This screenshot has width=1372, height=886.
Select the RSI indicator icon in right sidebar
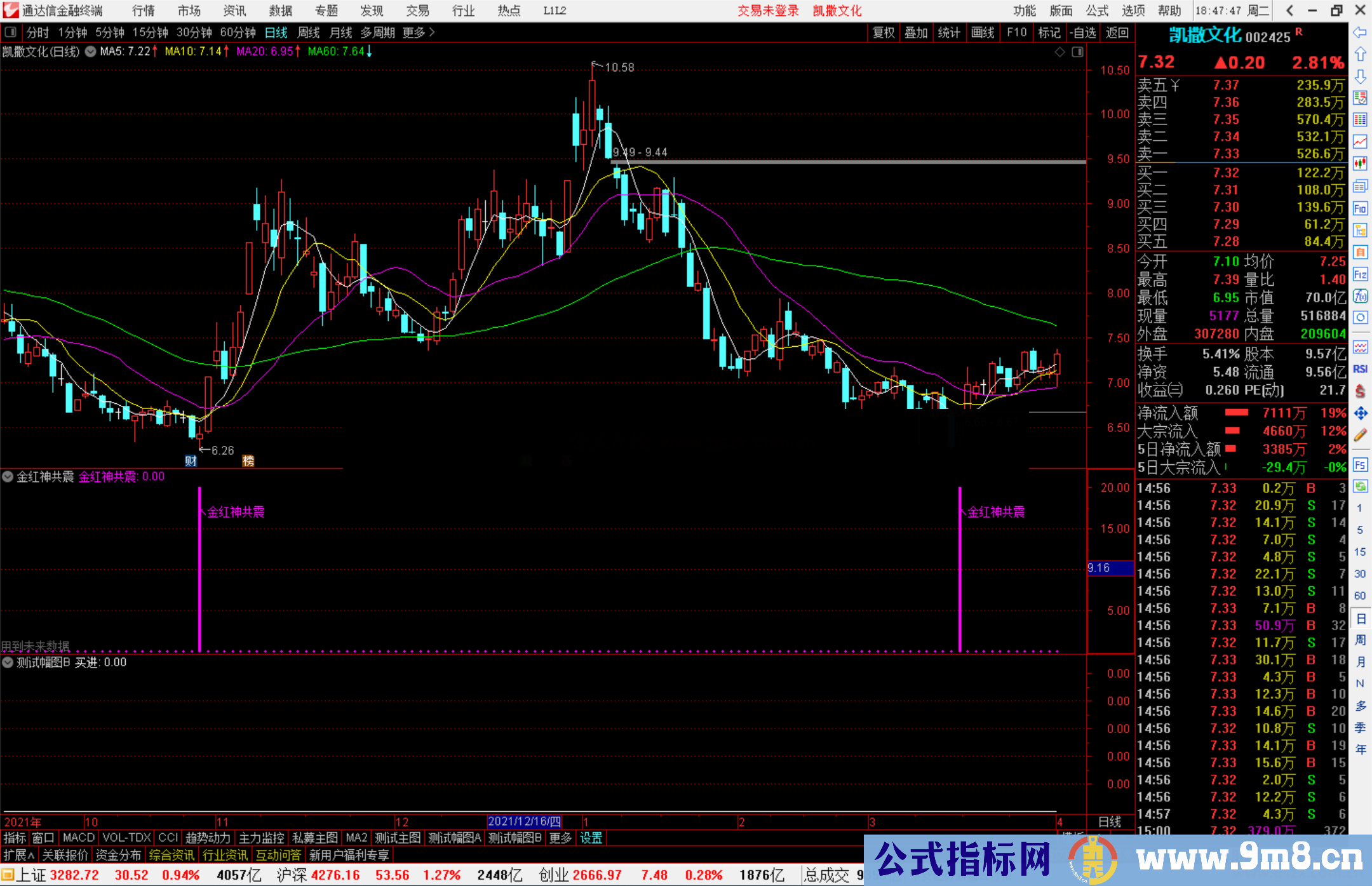click(x=1361, y=367)
